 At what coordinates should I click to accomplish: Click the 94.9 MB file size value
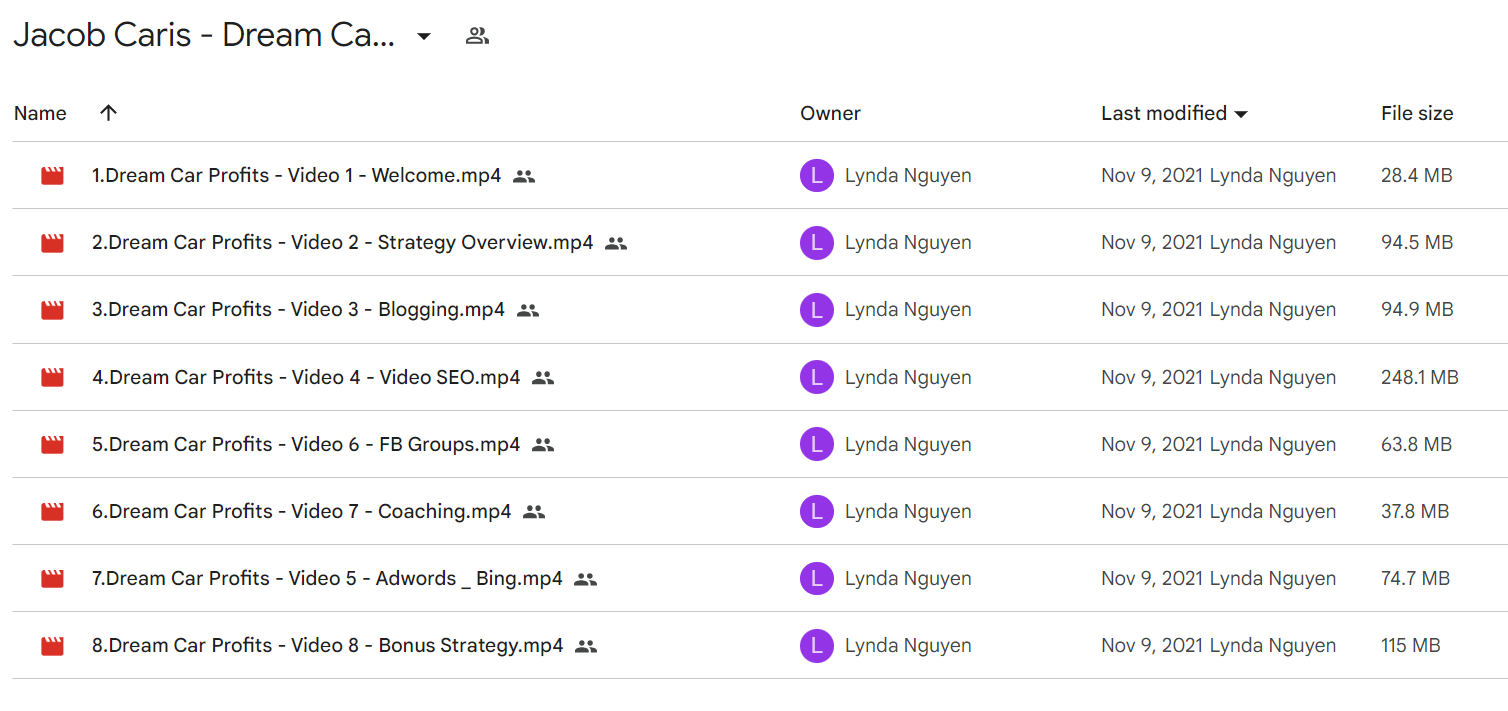1417,309
